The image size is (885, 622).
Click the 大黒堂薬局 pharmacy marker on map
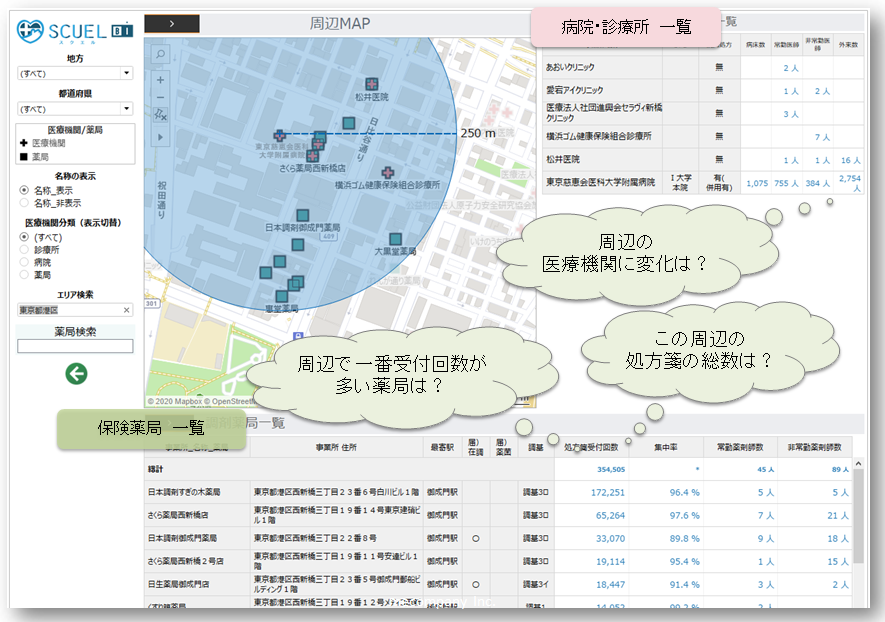(396, 239)
